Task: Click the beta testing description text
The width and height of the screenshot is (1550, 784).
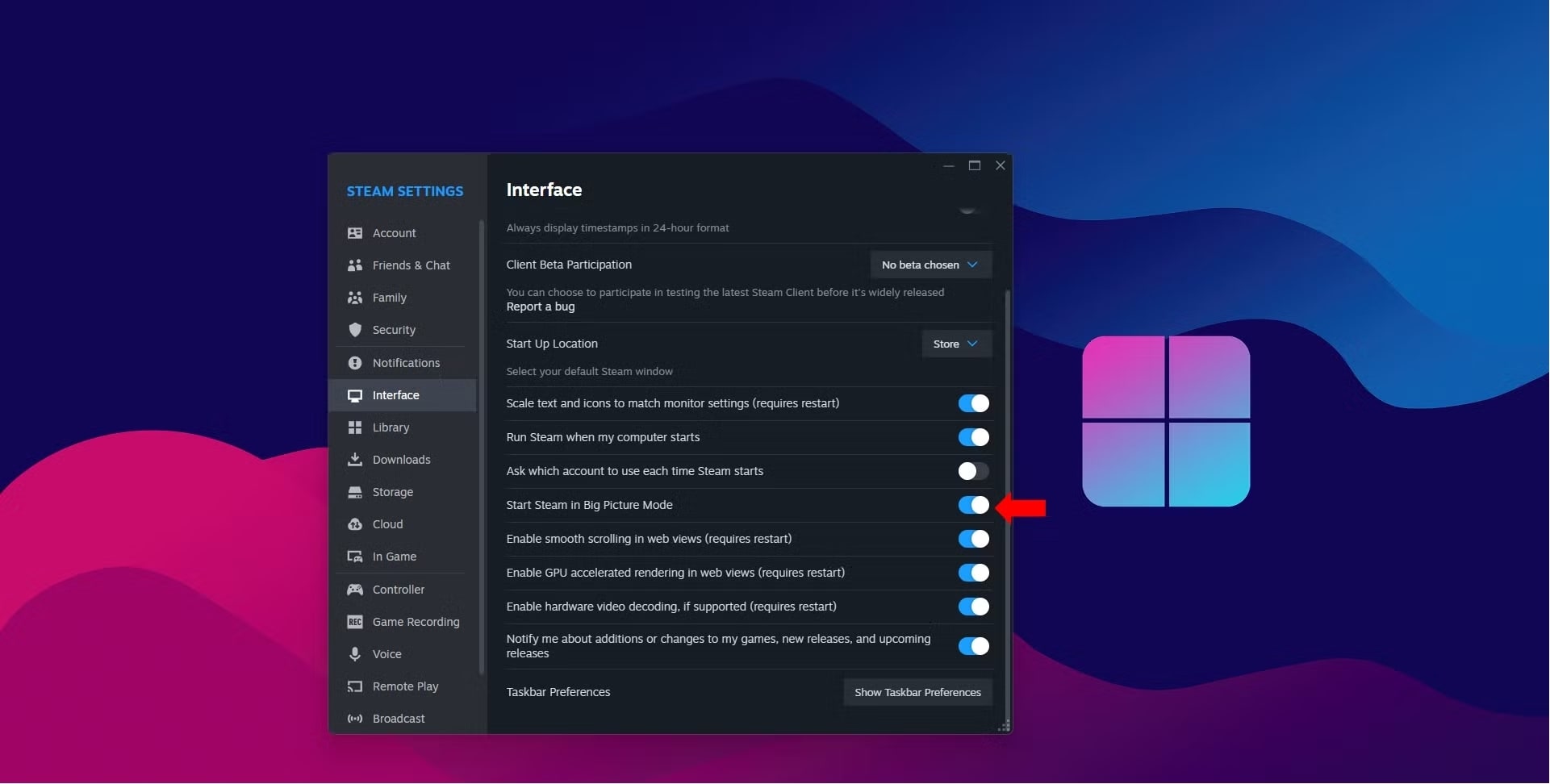Action: pyautogui.click(x=725, y=293)
